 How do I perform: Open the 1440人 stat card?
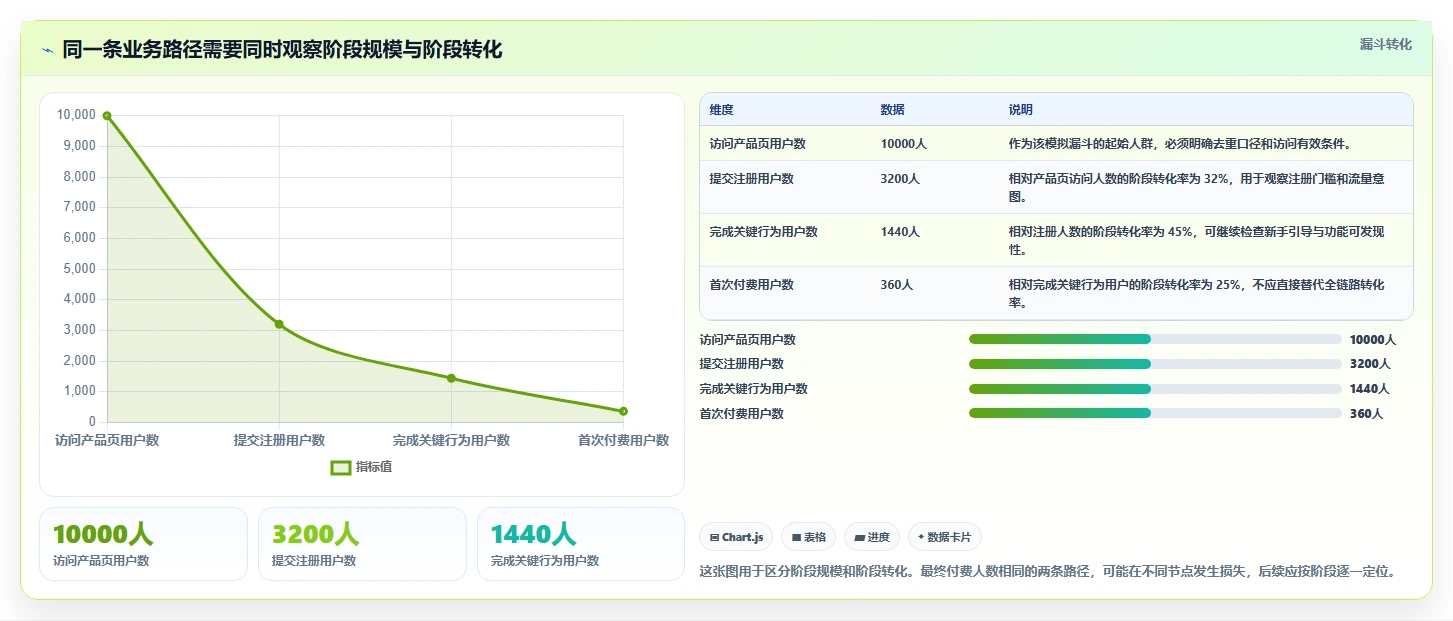(x=581, y=544)
